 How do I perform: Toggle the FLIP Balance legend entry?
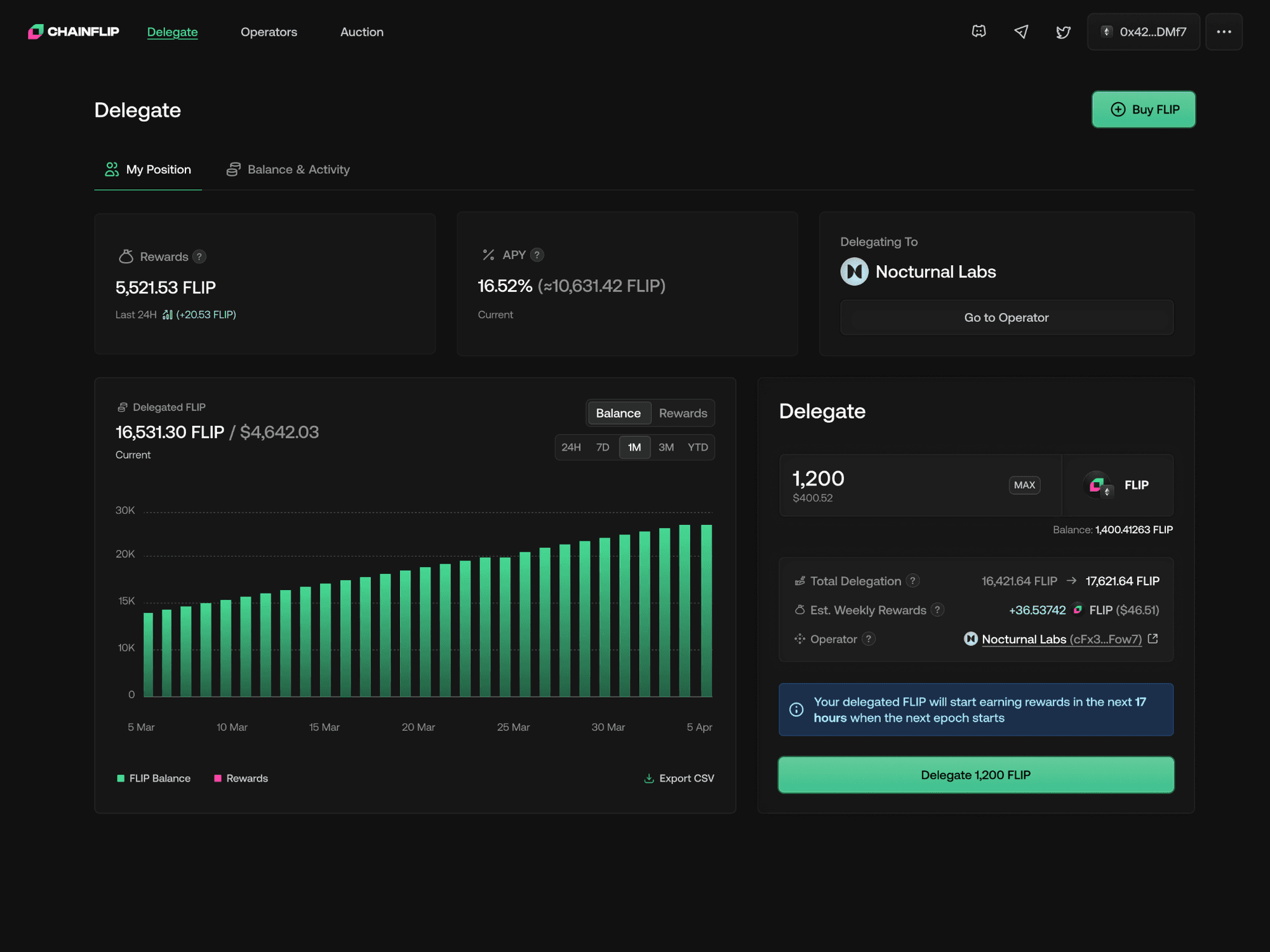pyautogui.click(x=154, y=778)
